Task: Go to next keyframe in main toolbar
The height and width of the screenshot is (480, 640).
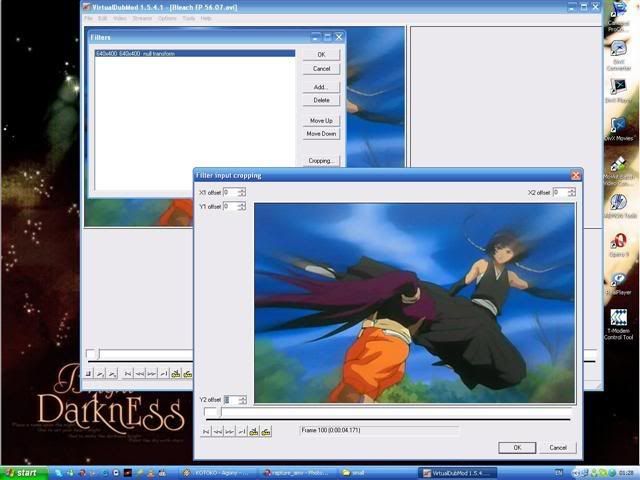Action: point(188,373)
